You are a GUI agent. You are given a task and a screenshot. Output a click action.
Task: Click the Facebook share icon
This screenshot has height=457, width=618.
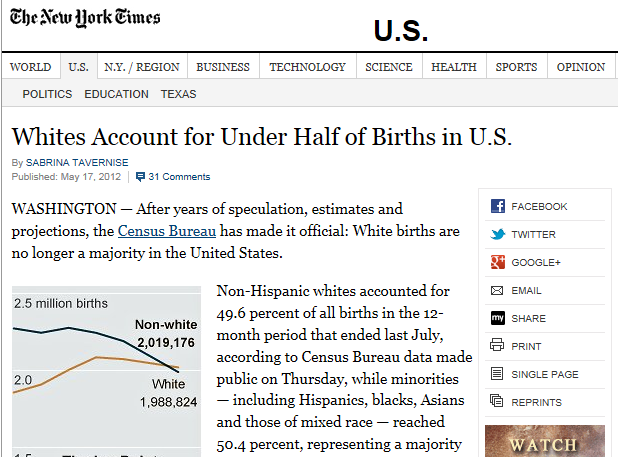tap(497, 206)
